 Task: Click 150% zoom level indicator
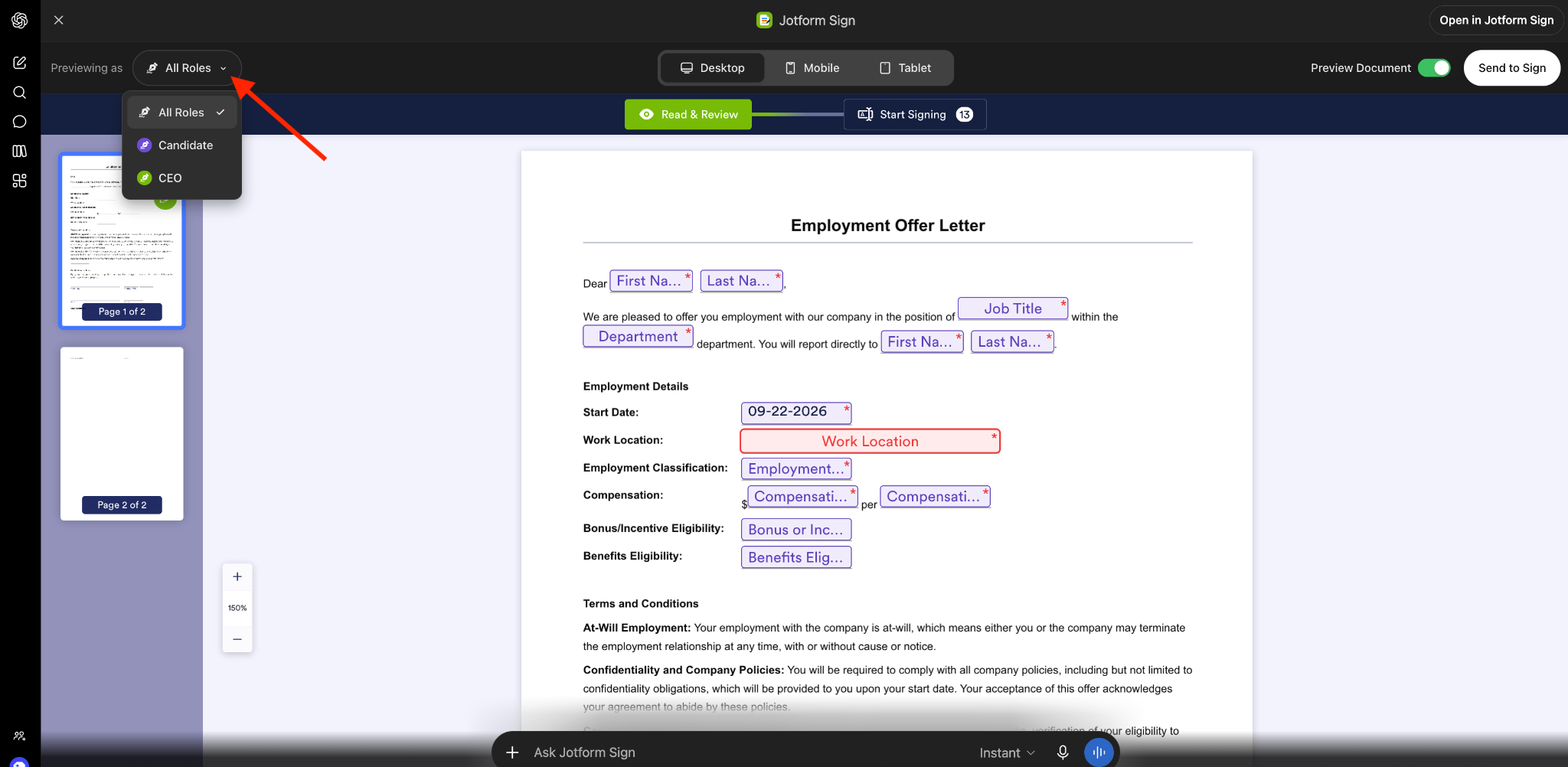coord(237,608)
